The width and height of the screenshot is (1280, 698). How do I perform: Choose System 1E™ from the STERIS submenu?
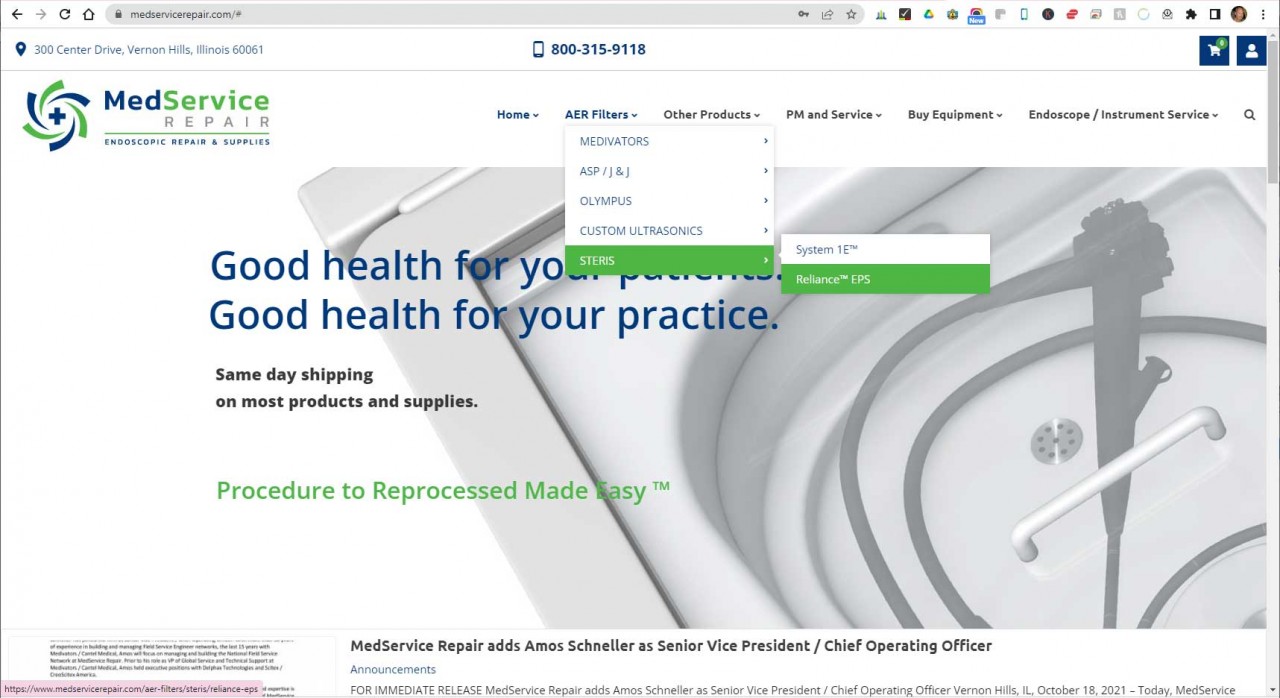click(885, 250)
